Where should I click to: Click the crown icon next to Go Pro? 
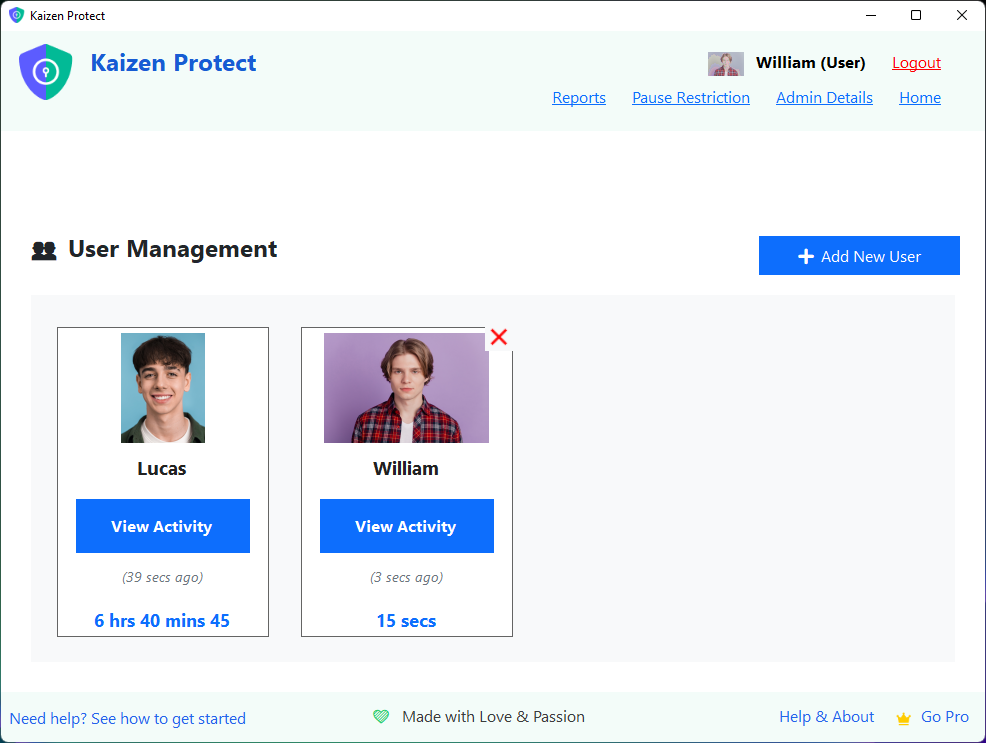(901, 717)
